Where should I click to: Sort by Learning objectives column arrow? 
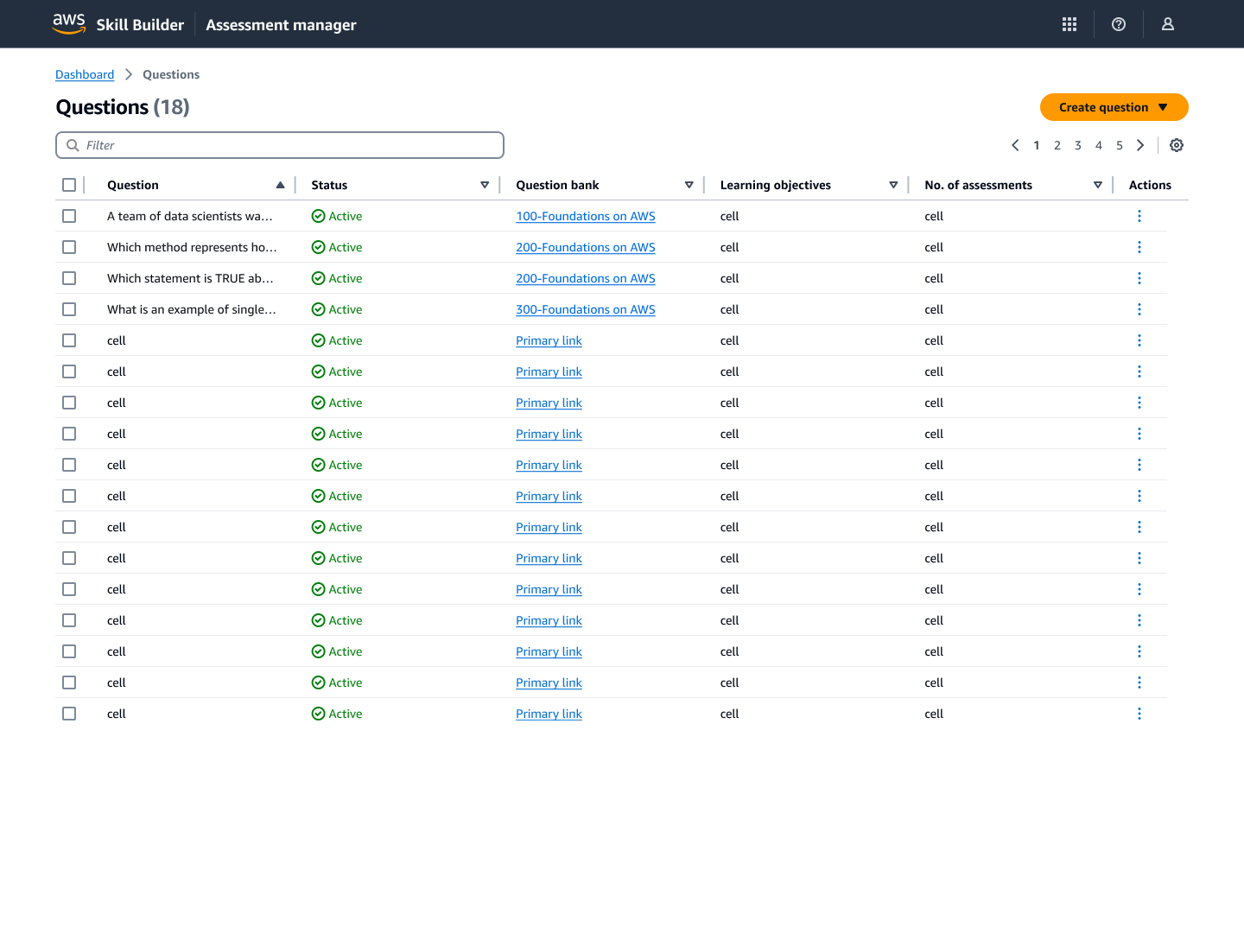pyautogui.click(x=893, y=185)
